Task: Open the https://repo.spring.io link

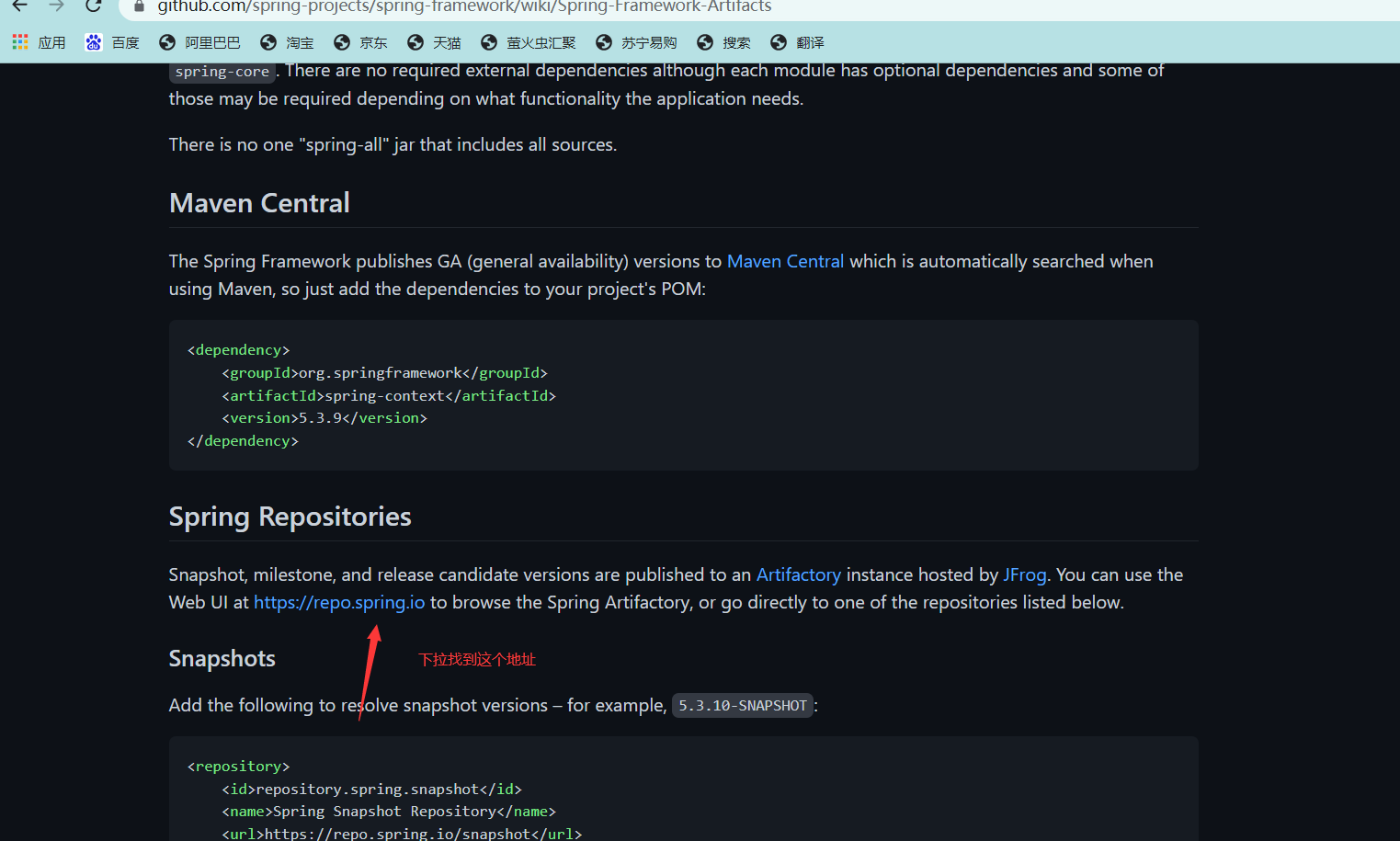Action: pos(339,602)
